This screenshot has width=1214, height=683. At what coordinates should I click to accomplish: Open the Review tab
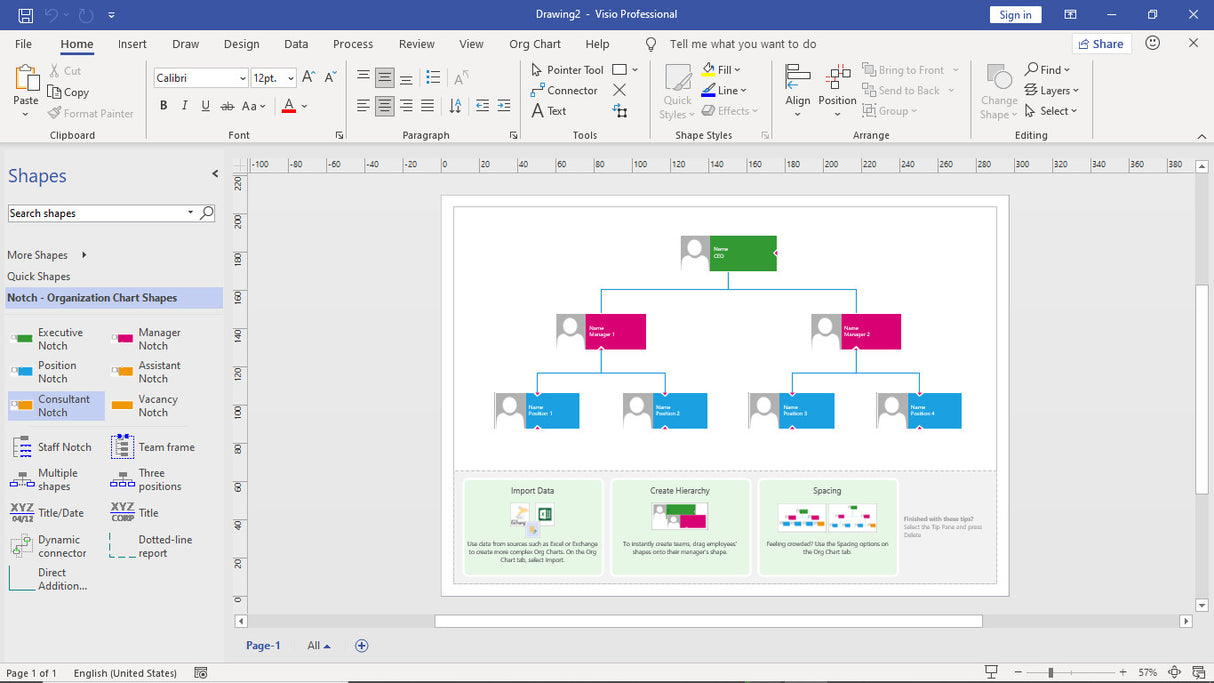pos(416,43)
